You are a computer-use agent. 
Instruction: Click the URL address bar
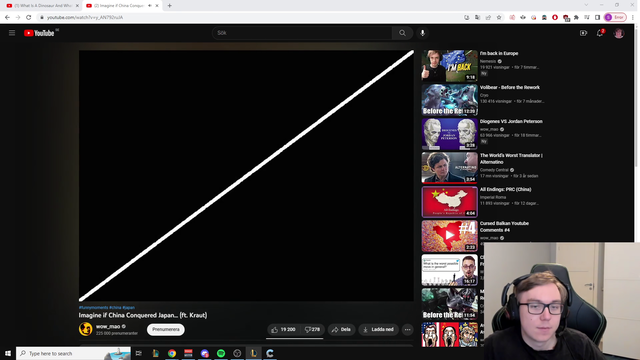[249, 17]
